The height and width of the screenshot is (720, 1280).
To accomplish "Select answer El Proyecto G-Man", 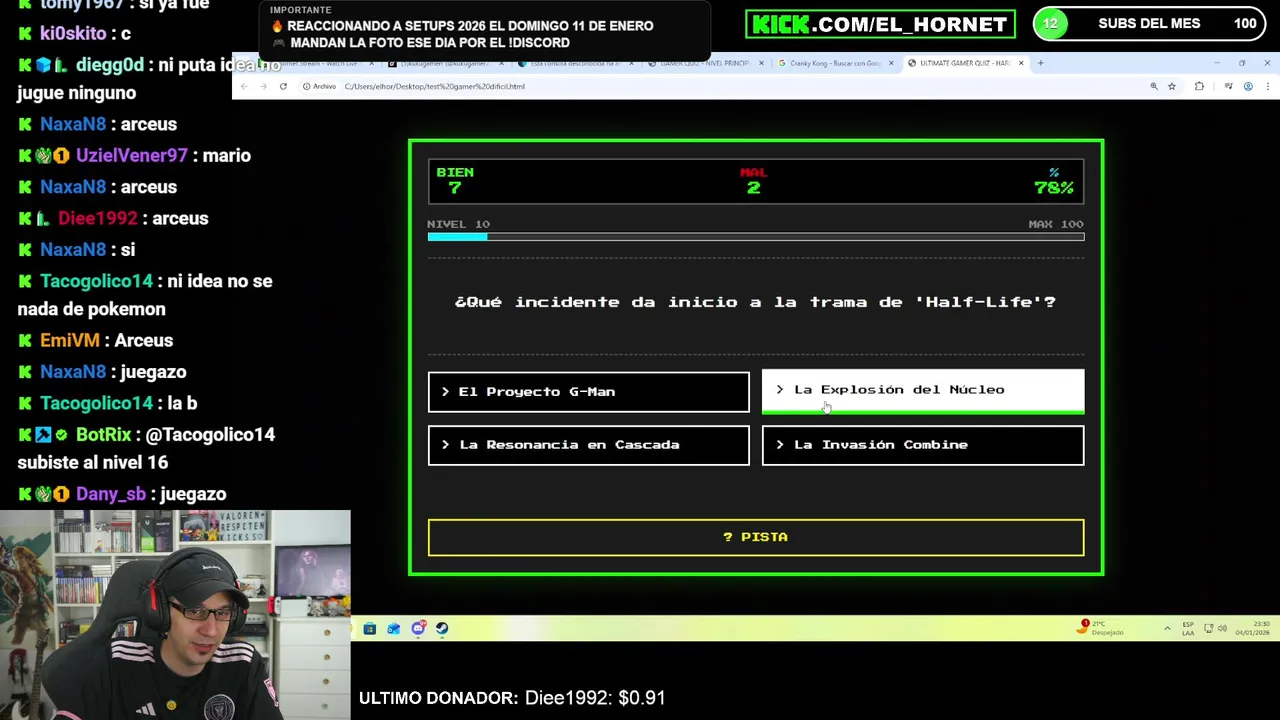I will pyautogui.click(x=588, y=392).
